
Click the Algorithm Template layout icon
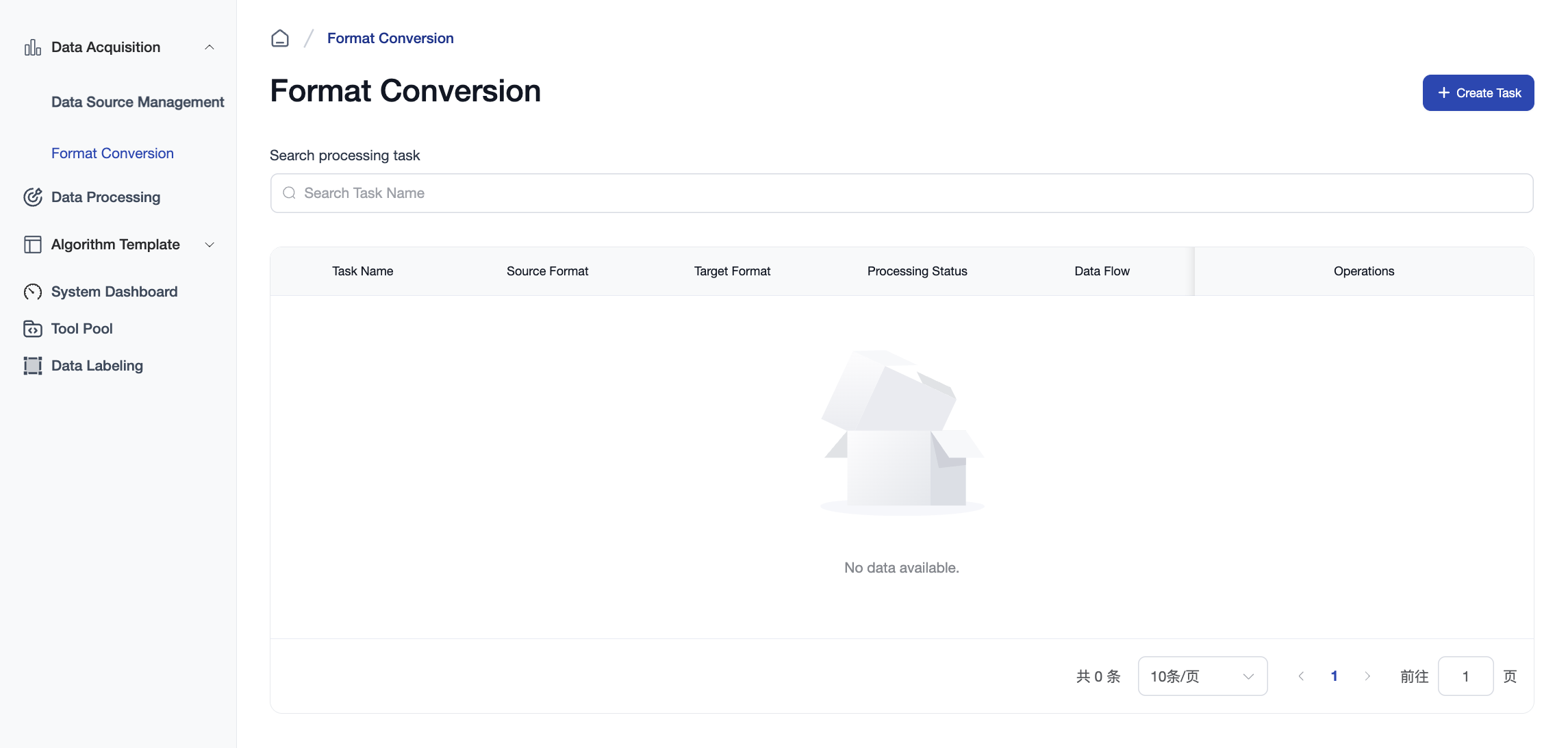[32, 245]
